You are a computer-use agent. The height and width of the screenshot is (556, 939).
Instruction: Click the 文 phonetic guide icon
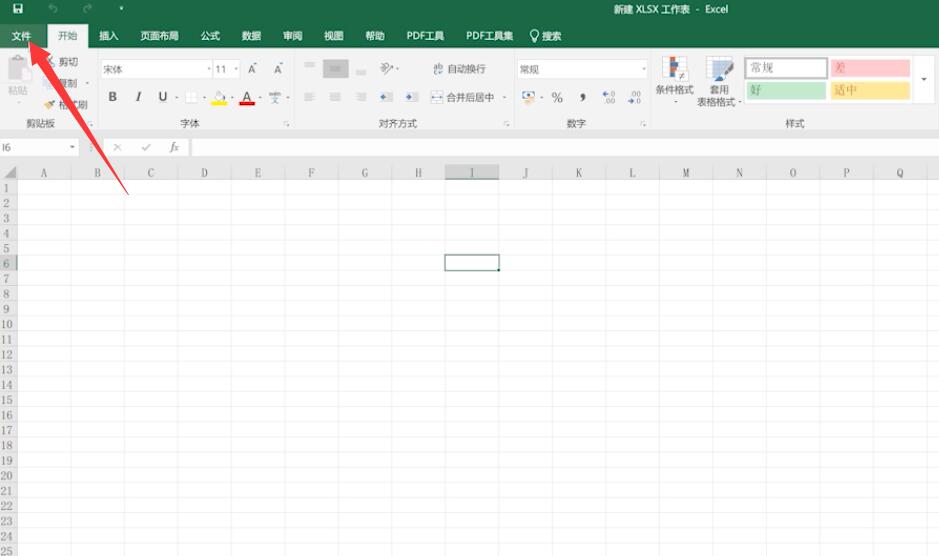pos(275,97)
